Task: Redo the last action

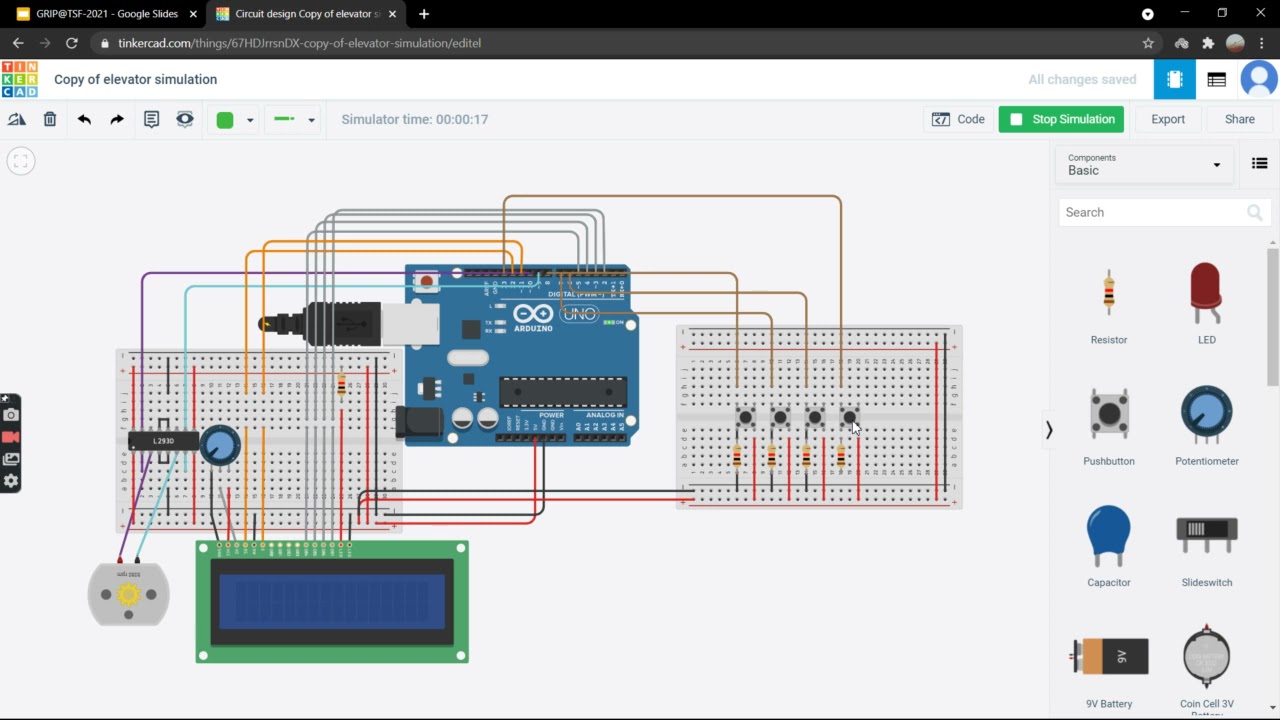Action: 117,119
